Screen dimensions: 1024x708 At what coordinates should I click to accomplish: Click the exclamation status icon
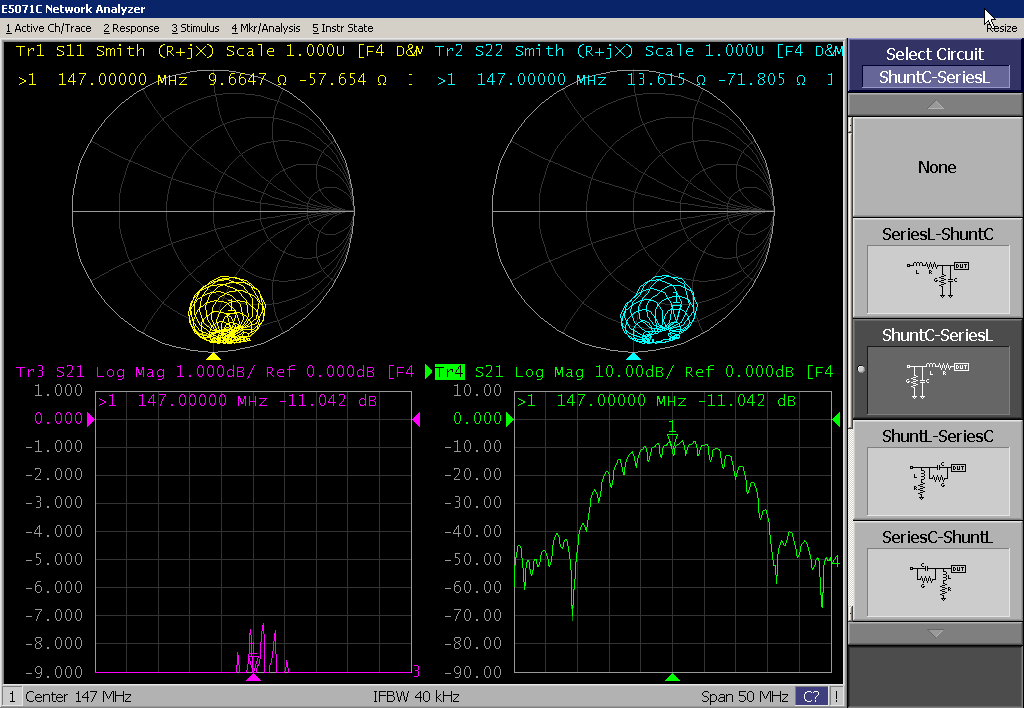836,697
